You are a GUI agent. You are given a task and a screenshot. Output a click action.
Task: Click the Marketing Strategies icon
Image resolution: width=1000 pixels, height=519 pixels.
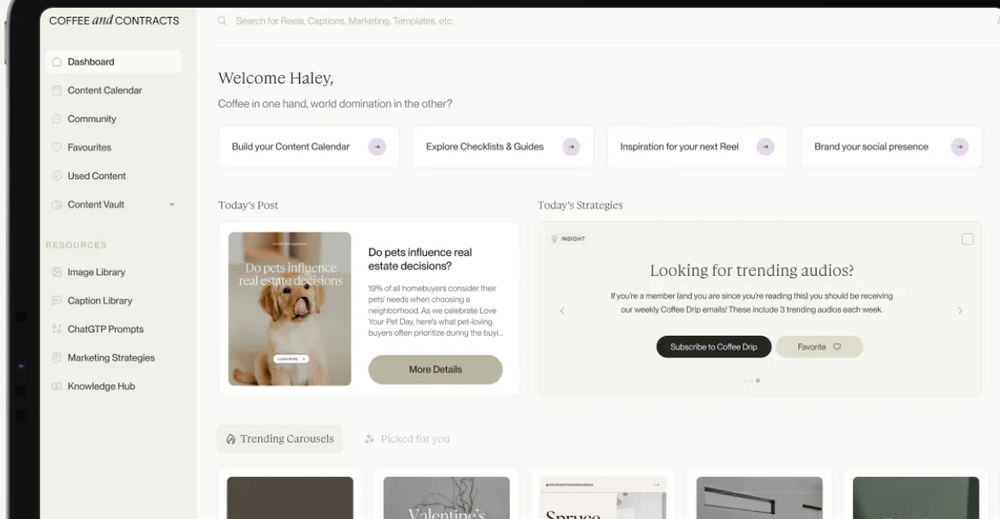[57, 358]
